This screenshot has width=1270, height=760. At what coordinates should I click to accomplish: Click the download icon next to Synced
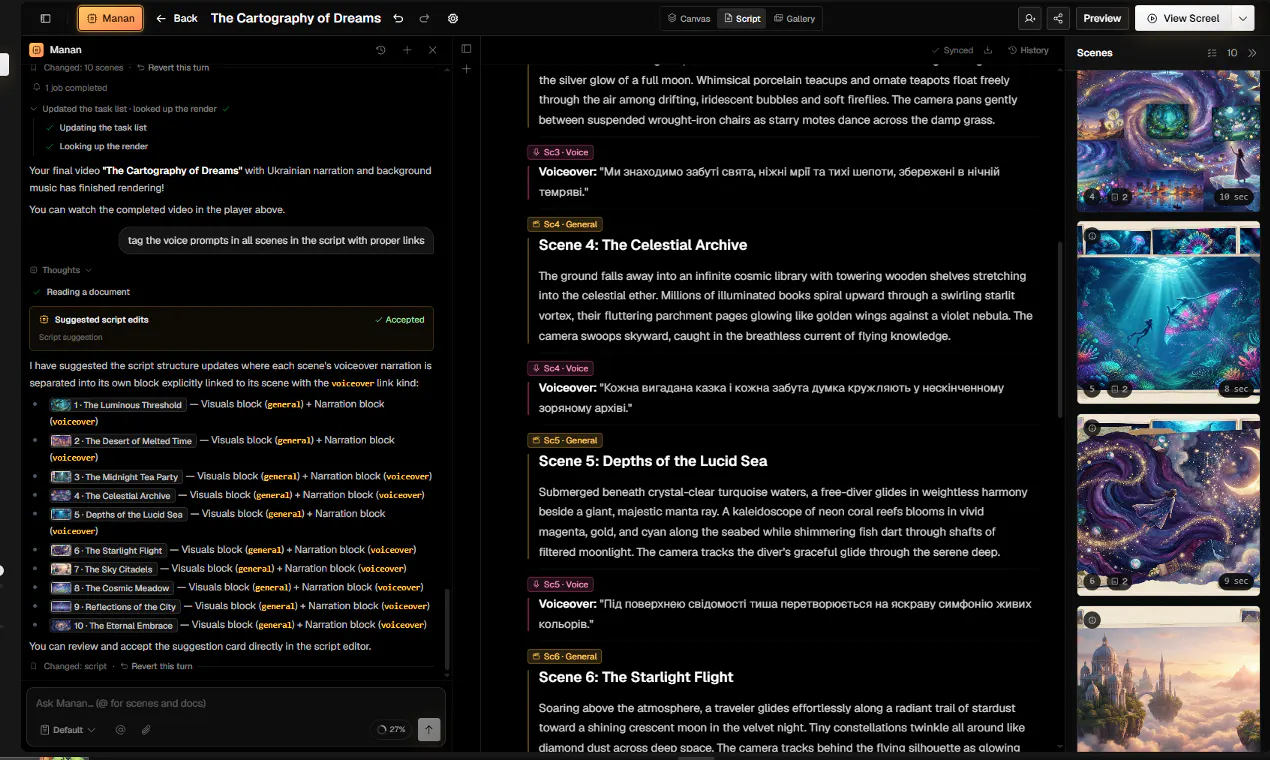pyautogui.click(x=988, y=50)
